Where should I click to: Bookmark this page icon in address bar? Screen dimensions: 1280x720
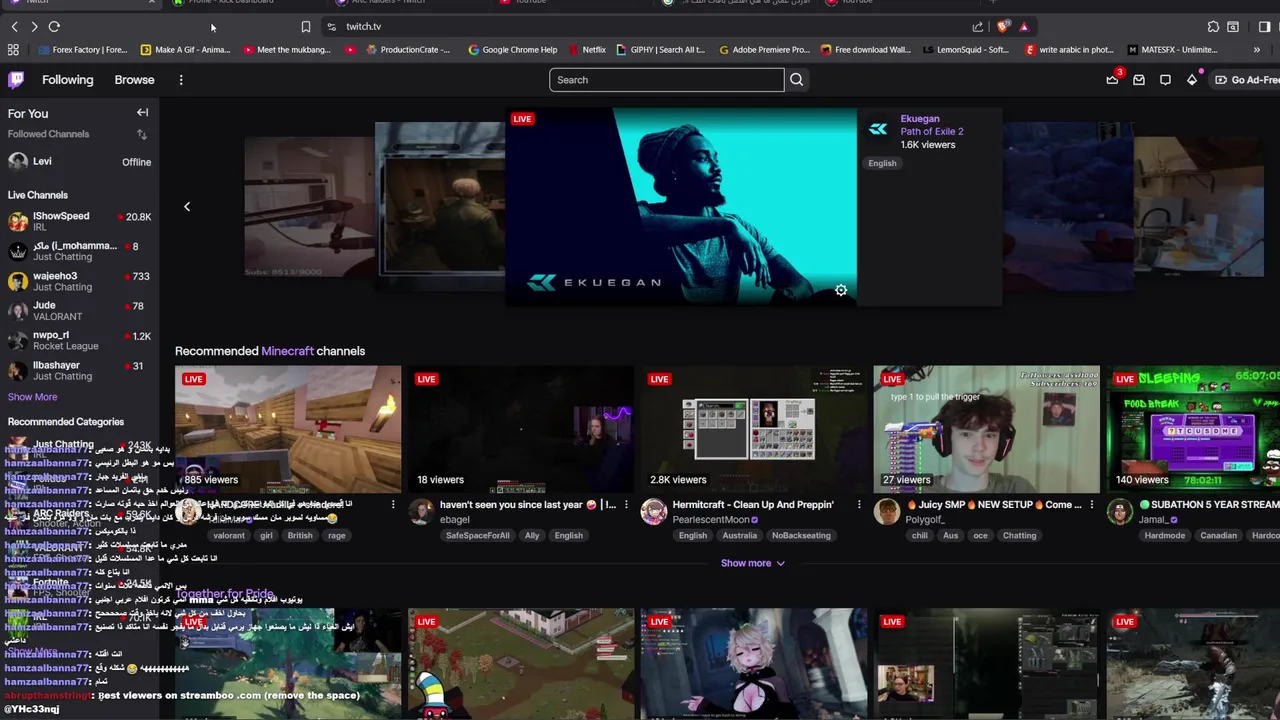(305, 27)
